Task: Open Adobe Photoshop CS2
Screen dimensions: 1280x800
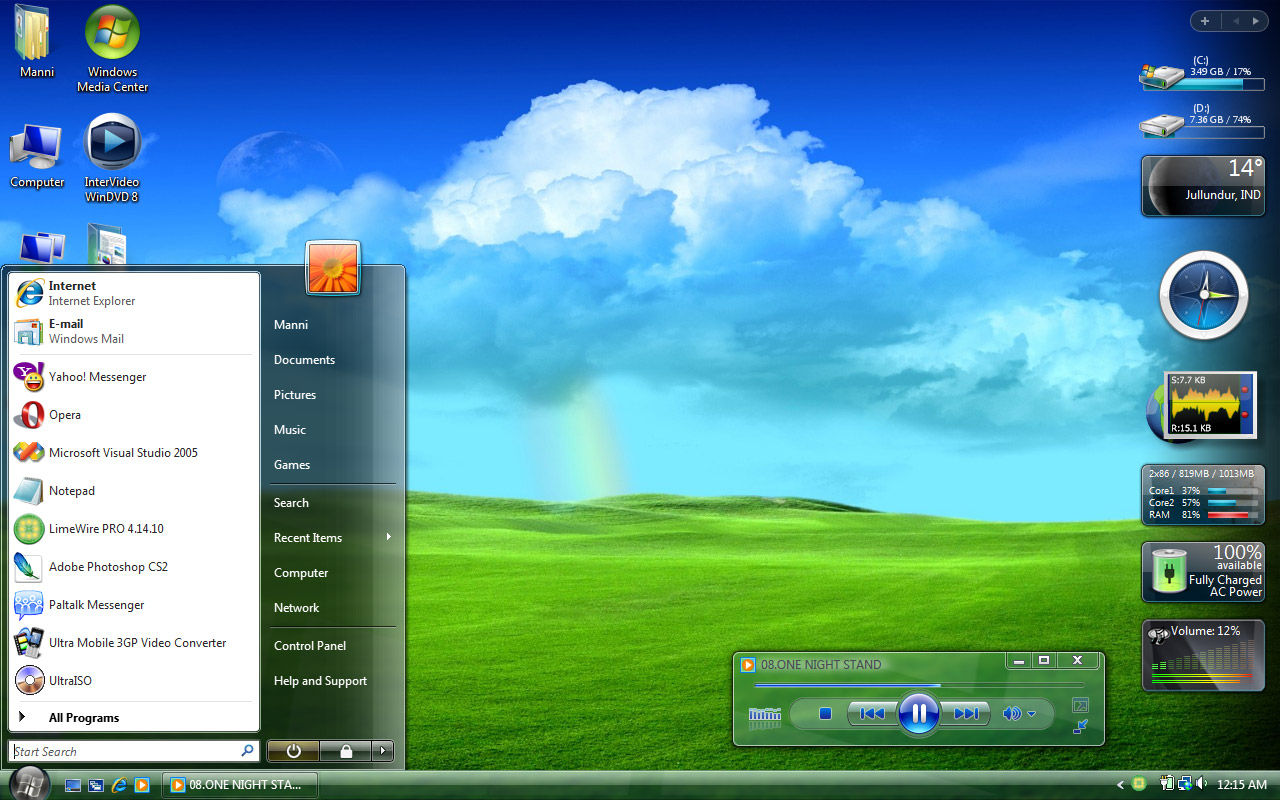Action: (x=134, y=567)
